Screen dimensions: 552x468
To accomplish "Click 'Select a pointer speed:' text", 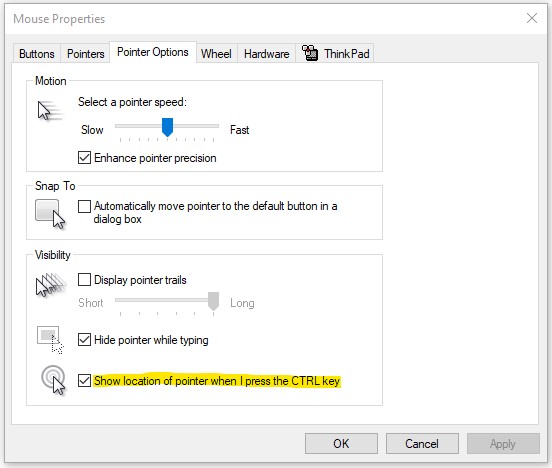I will tap(132, 102).
